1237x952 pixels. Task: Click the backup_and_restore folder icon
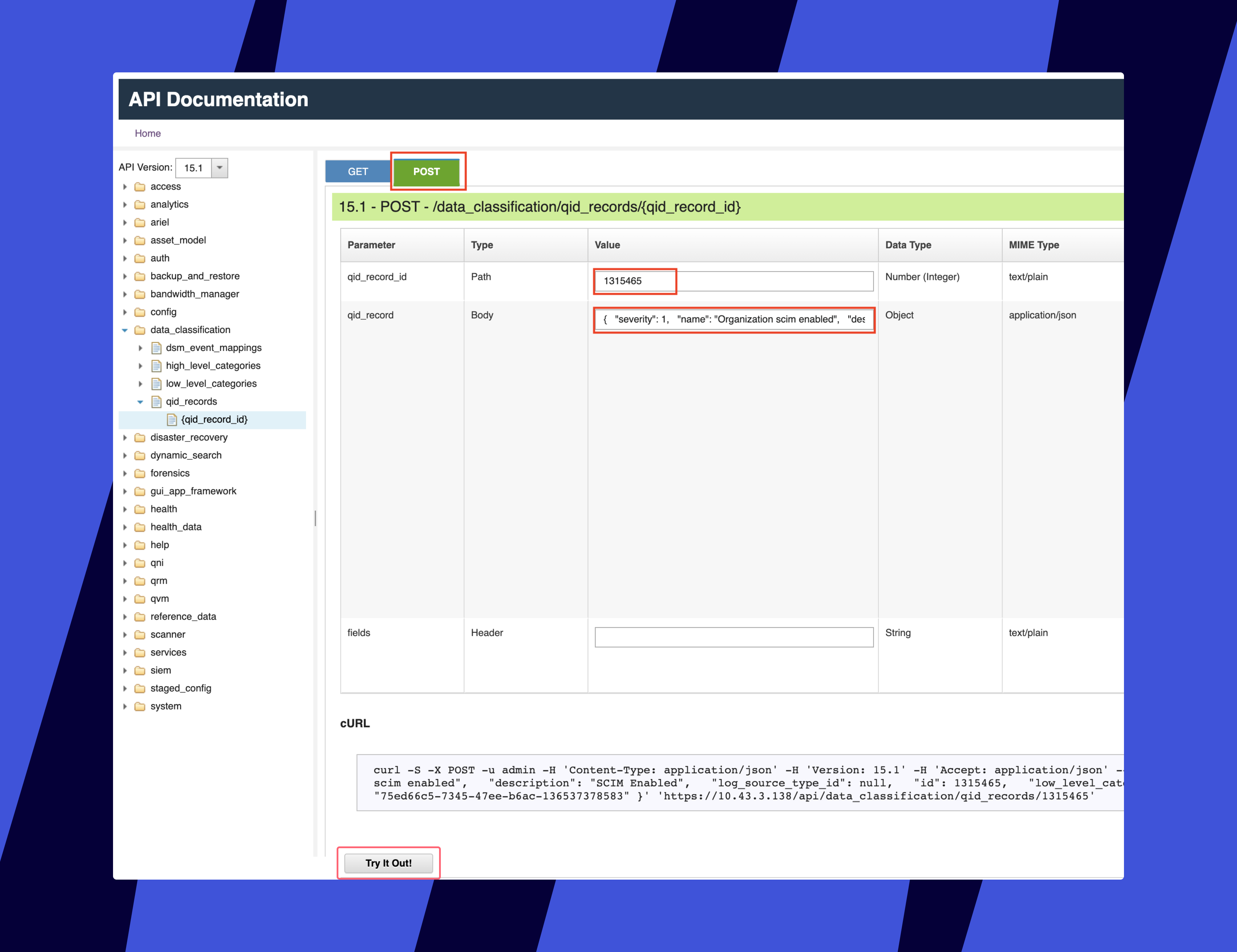tap(140, 276)
